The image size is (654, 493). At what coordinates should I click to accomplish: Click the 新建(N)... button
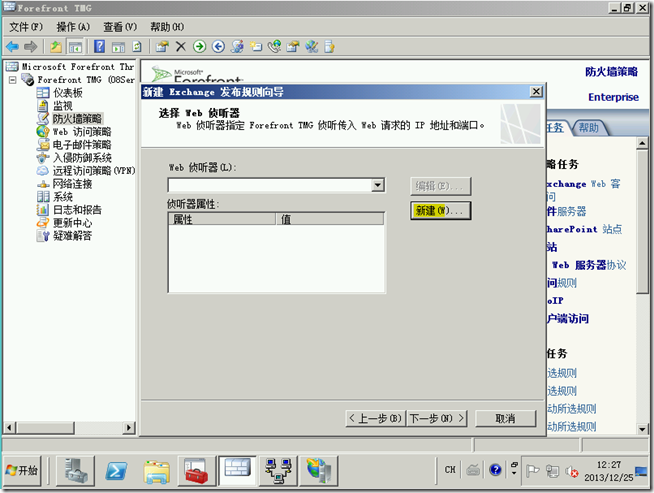click(441, 211)
